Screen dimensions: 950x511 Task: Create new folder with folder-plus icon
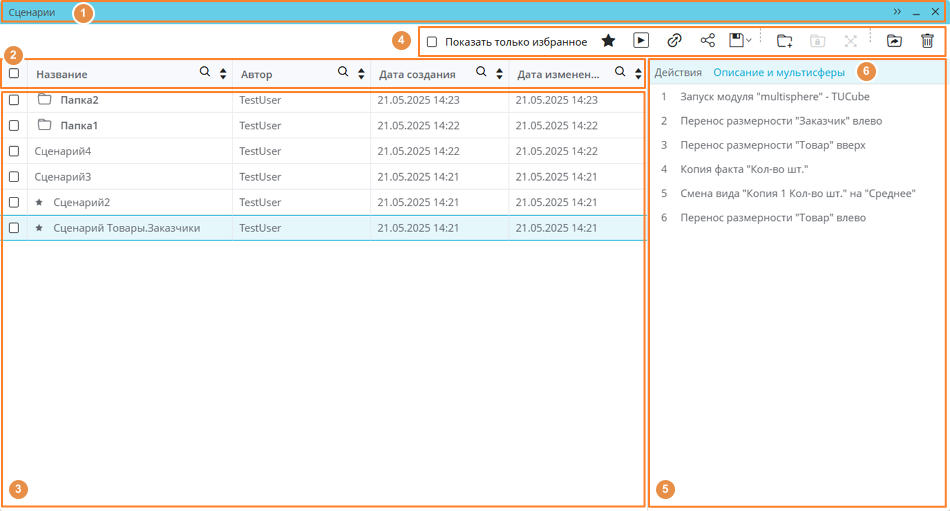[785, 41]
